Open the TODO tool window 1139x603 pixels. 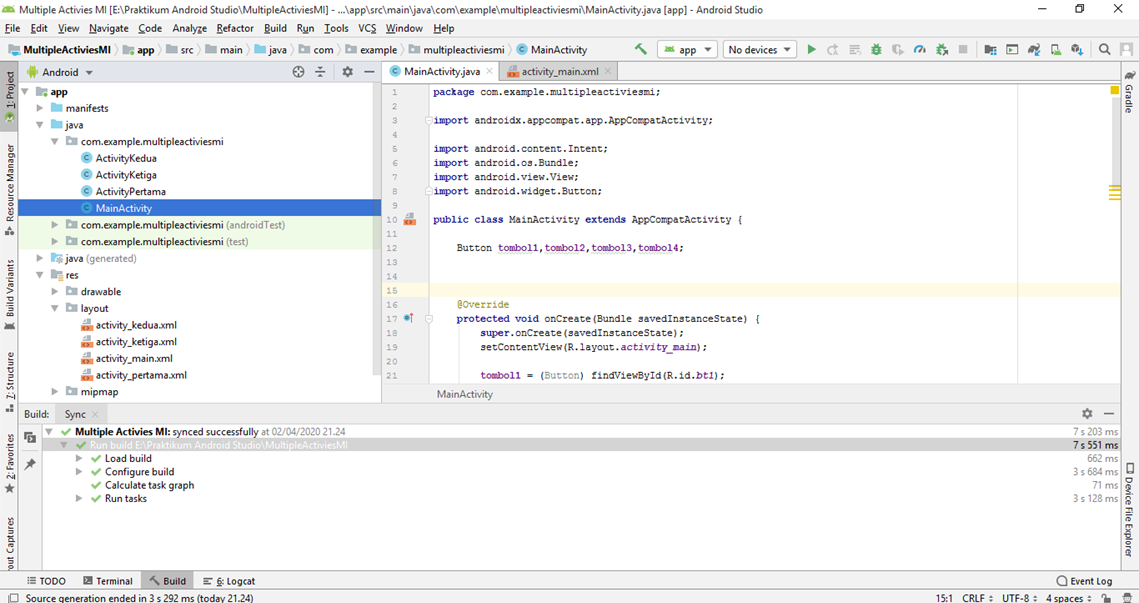[x=46, y=581]
